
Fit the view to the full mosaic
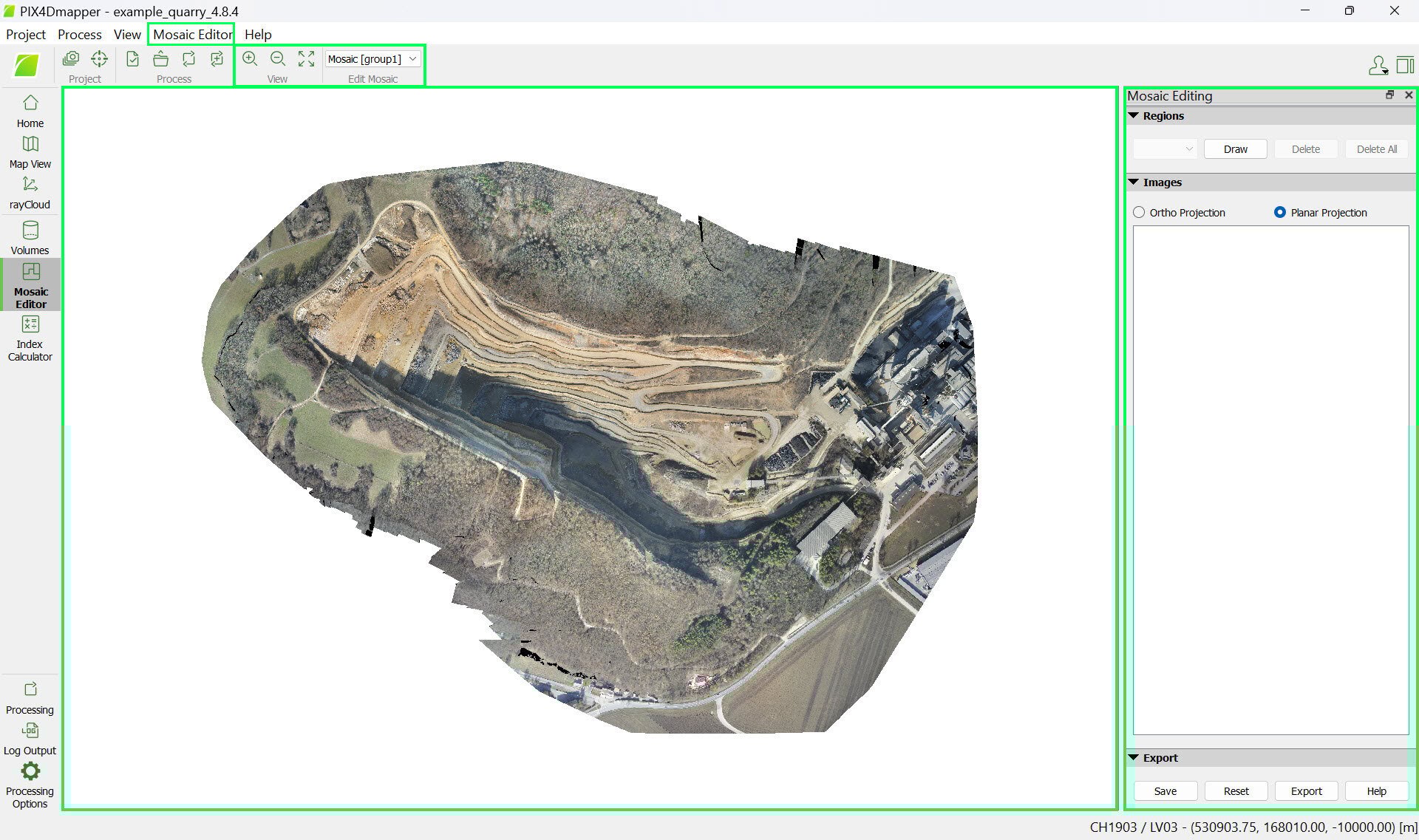(x=306, y=58)
